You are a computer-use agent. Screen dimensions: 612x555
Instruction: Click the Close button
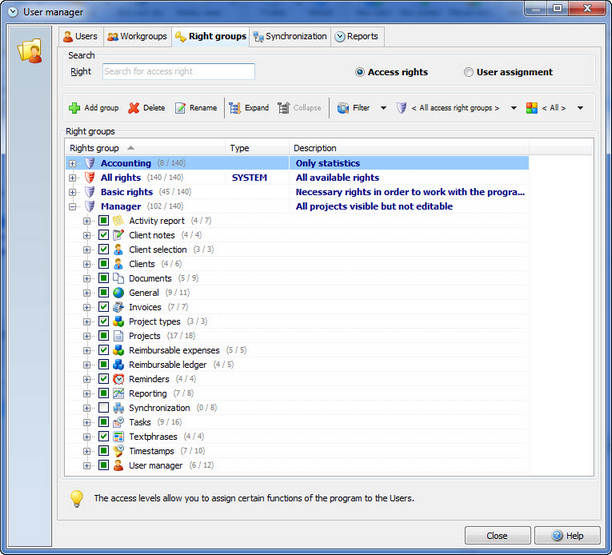[x=497, y=536]
